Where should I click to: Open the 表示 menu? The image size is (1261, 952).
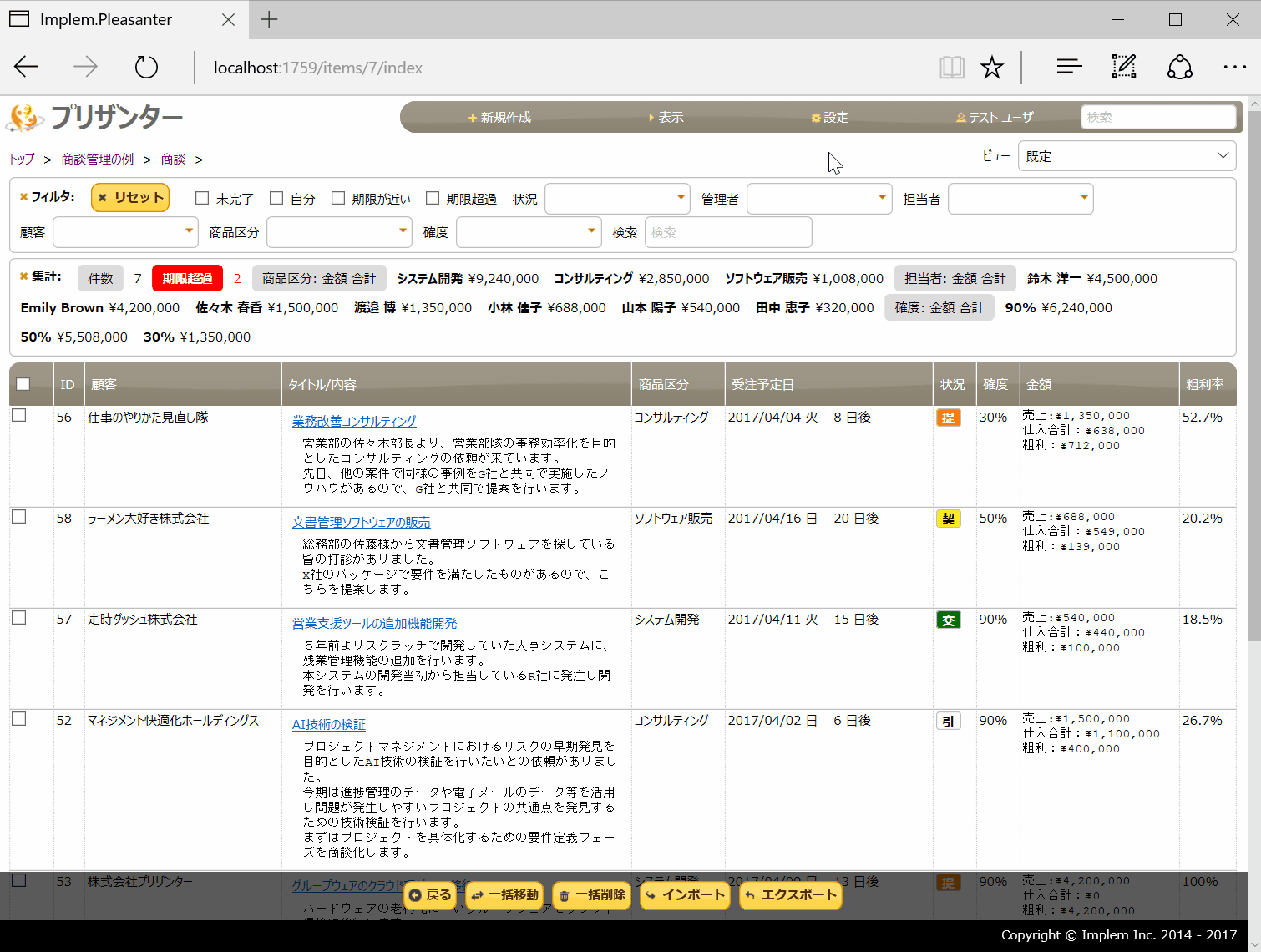pos(666,118)
